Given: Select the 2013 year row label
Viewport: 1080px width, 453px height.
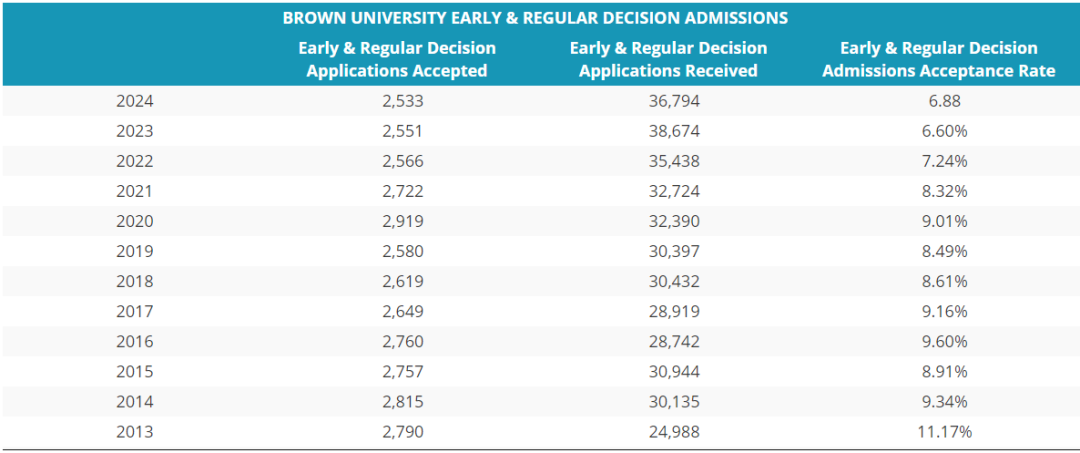Looking at the screenshot, I should tap(135, 432).
